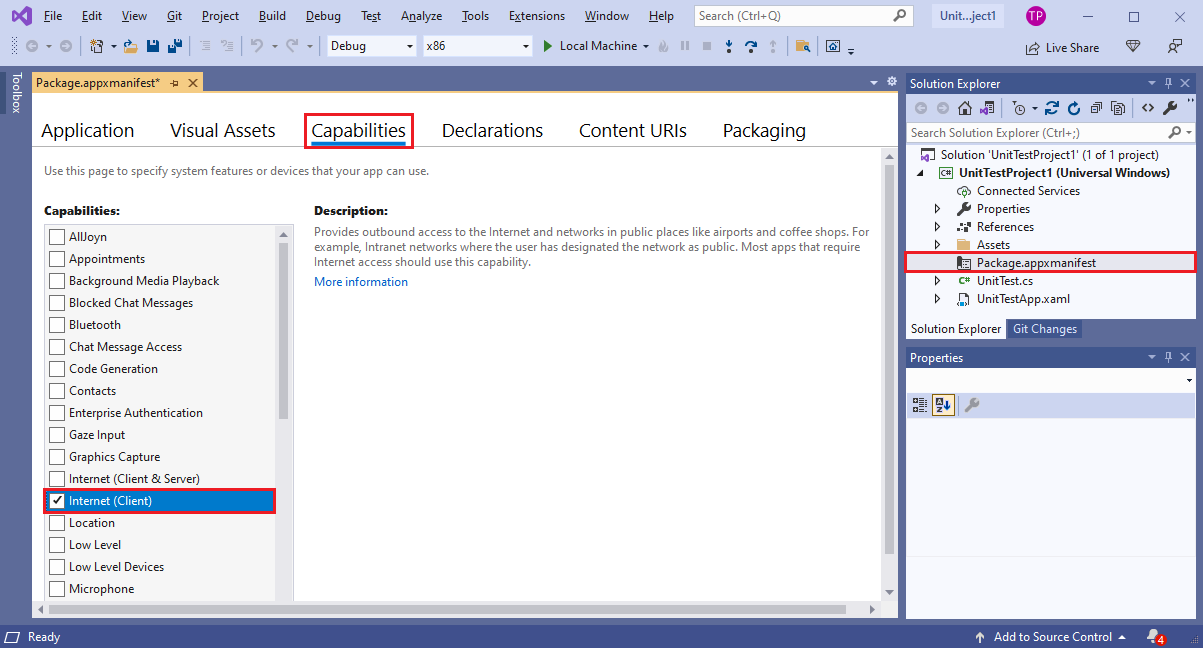
Task: Click the Open File folder icon
Action: (133, 46)
